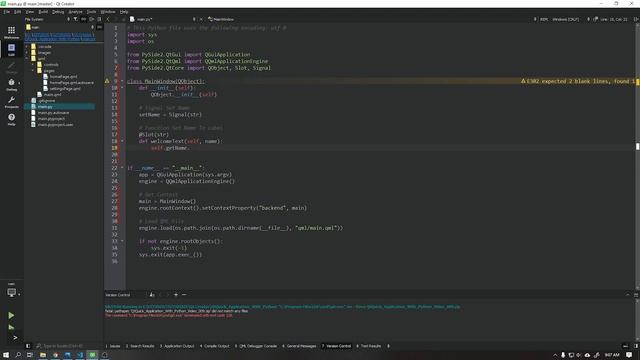Open the Help mode

point(11,119)
